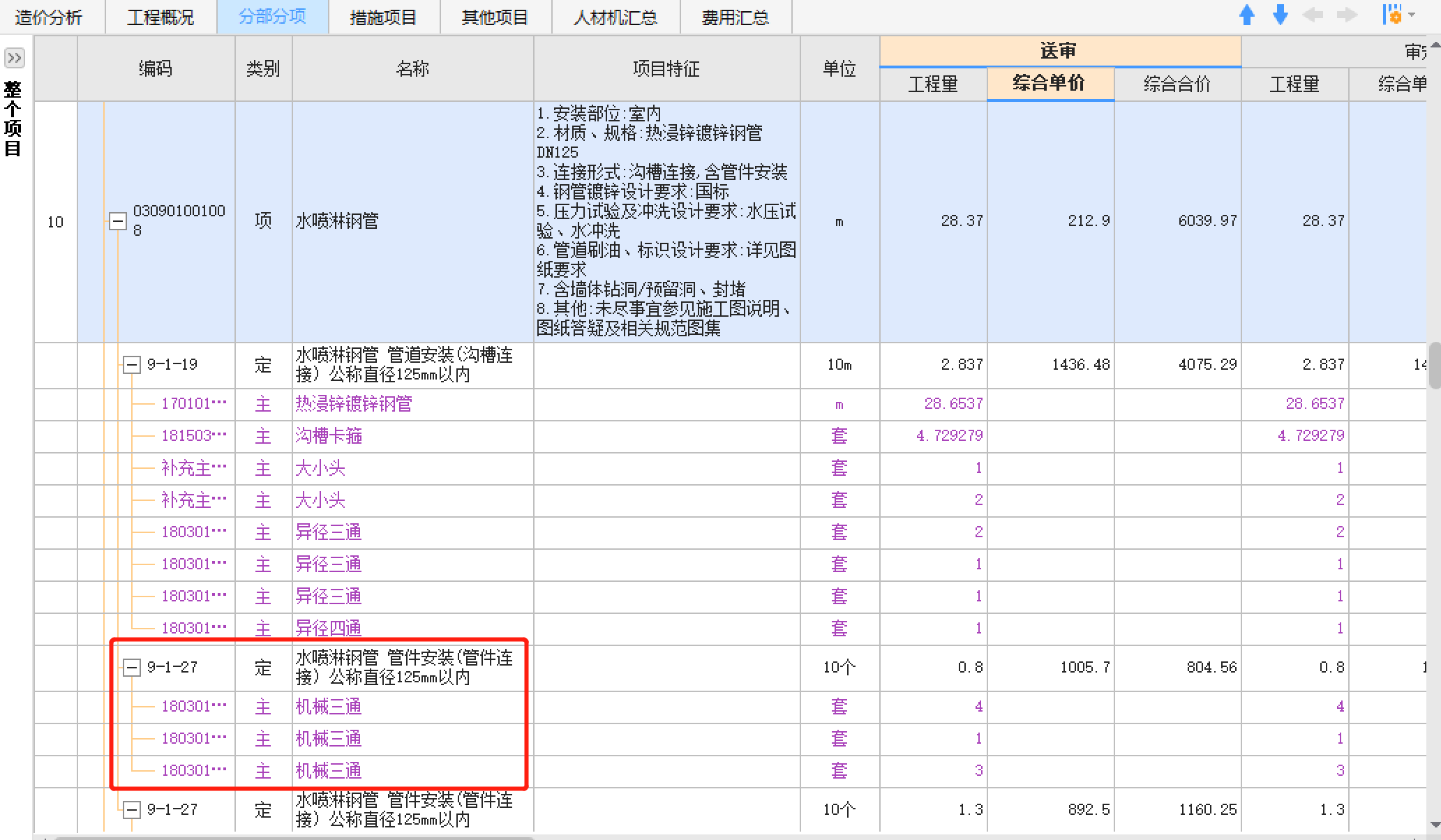The image size is (1441, 840).
Task: Go to the 措施项目 tab
Action: pyautogui.click(x=384, y=17)
